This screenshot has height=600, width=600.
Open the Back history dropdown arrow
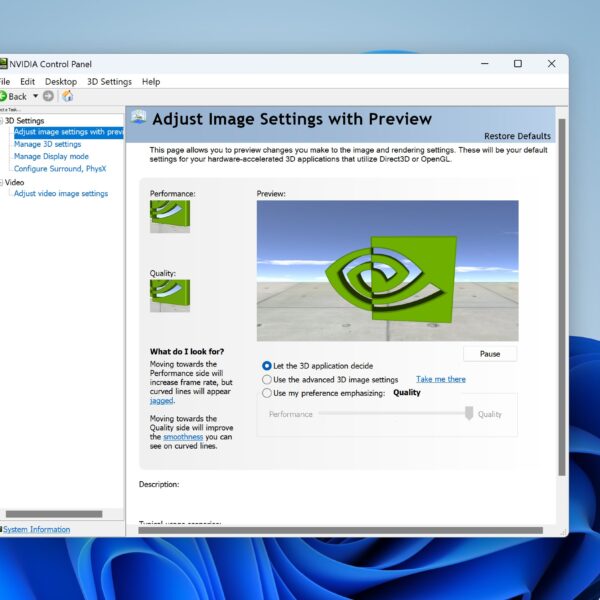point(36,96)
